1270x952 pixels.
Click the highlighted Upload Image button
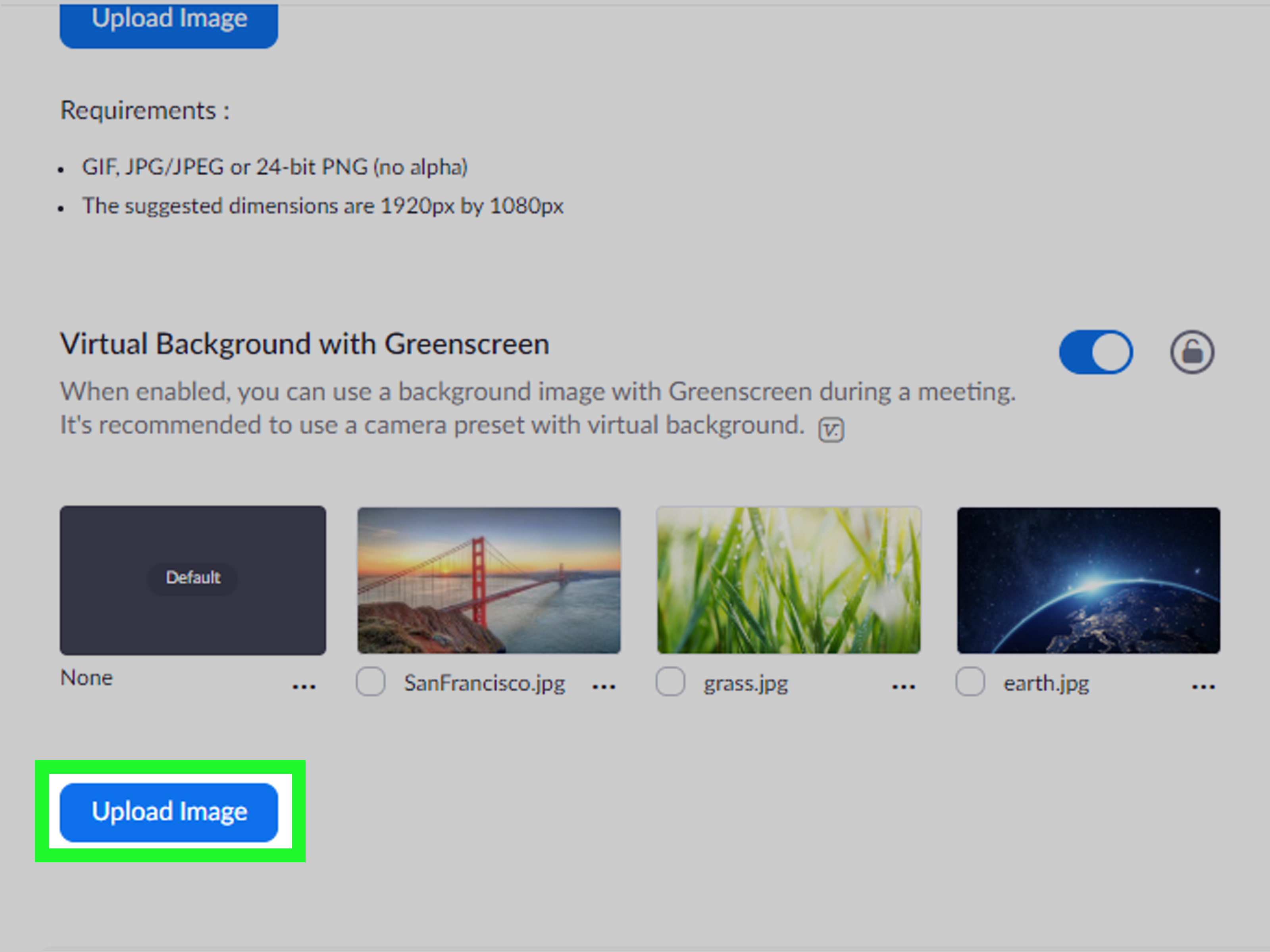click(x=169, y=812)
